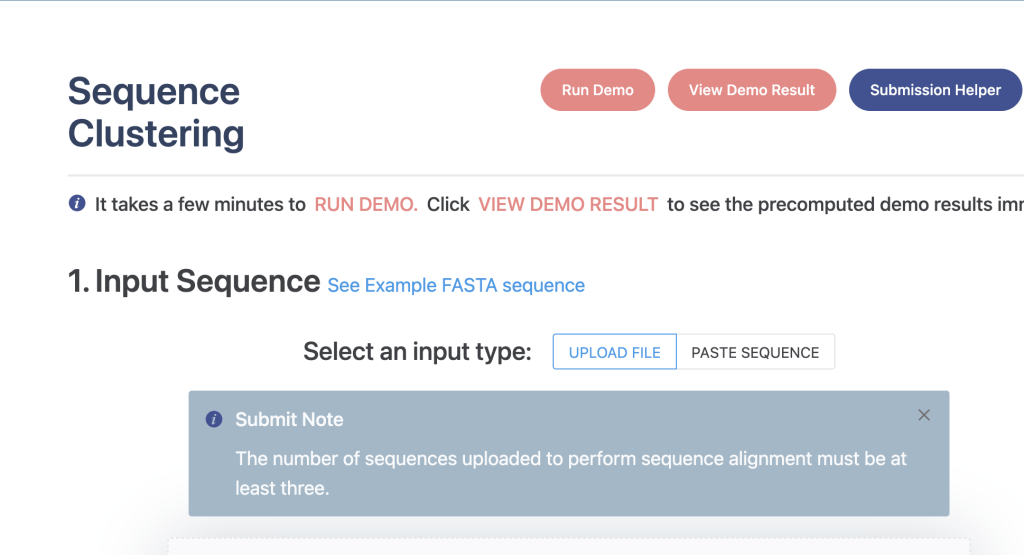Open the View Demo Result button
Screen dimensions: 1024x555
click(752, 90)
